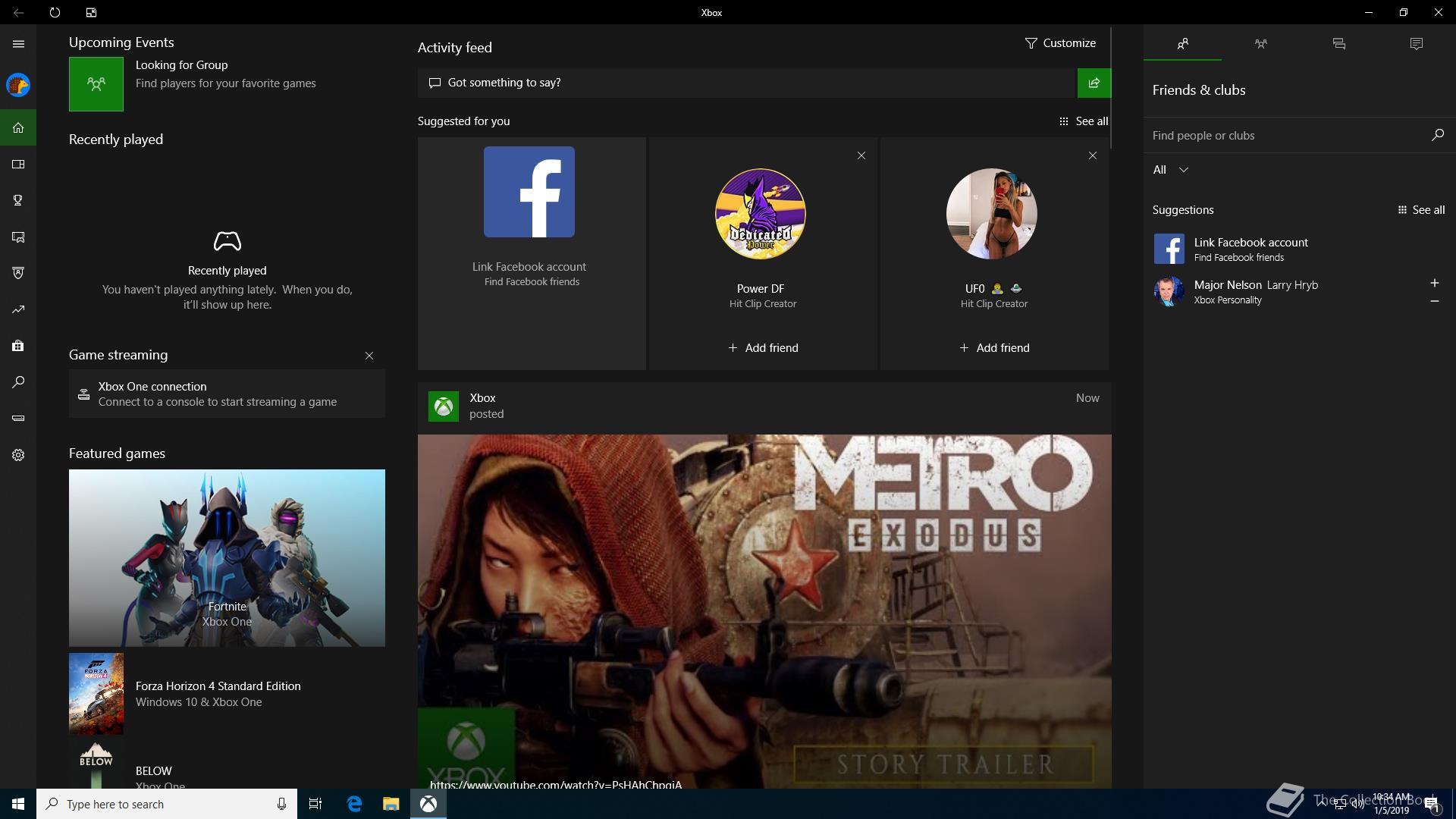Screen dimensions: 1456x819
Task: Click the refresh icon in title bar
Action: (55, 12)
